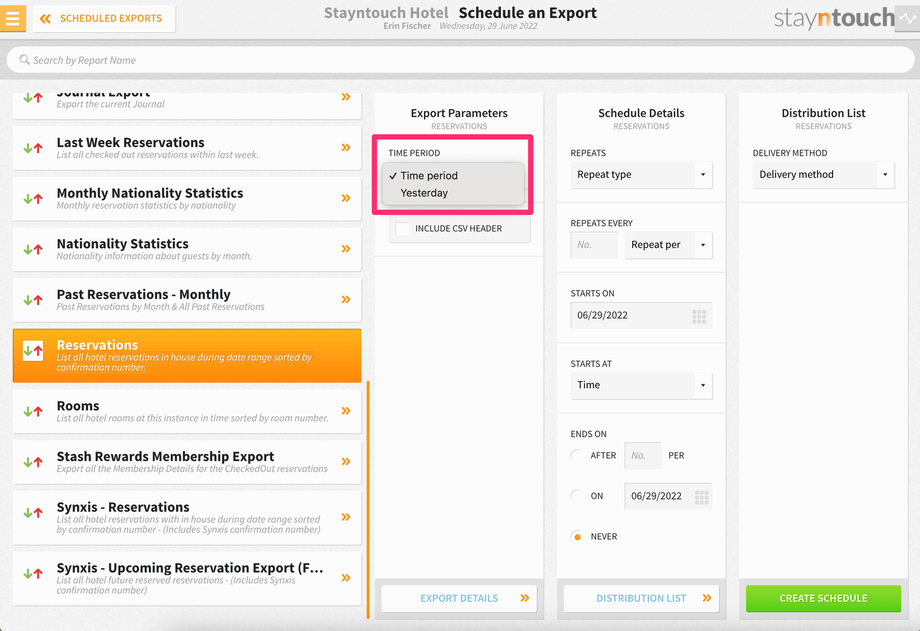The image size is (920, 631).
Task: Click the Ends On After number field
Action: coord(643,455)
